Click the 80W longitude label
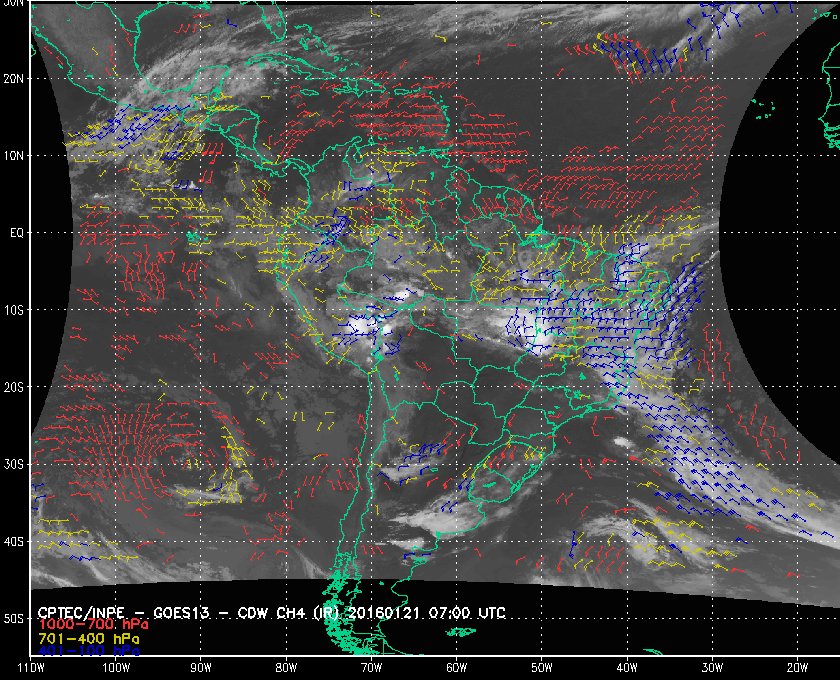Viewport: 840px width, 680px height. 286,668
